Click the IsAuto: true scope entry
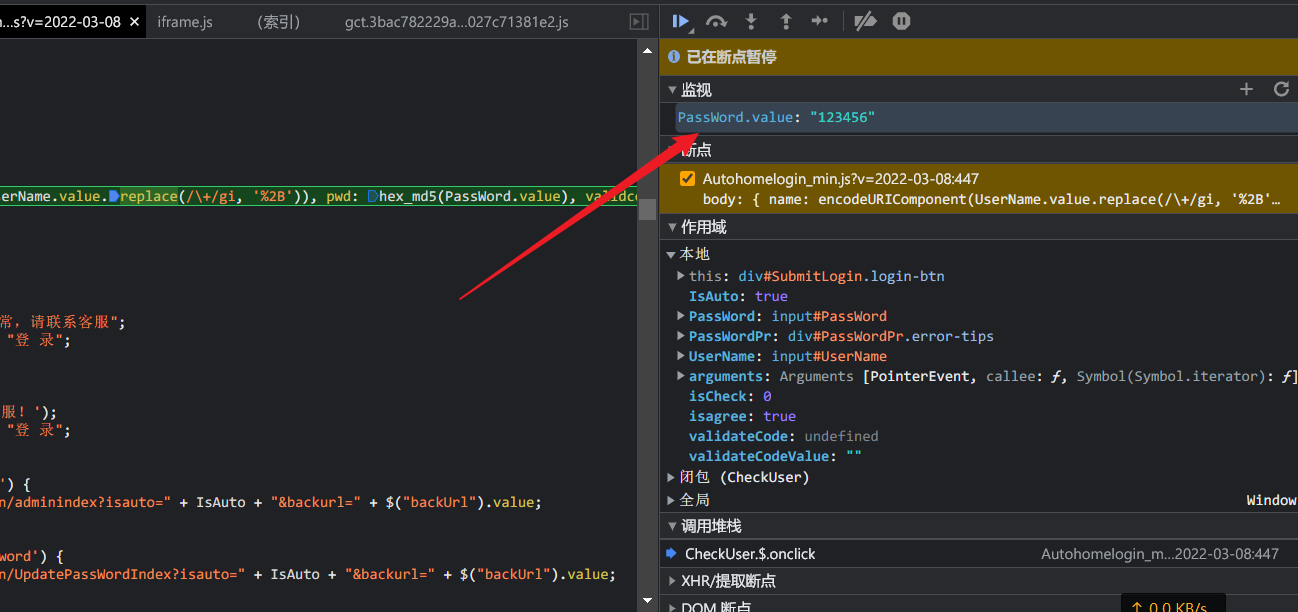This screenshot has width=1298, height=612. [x=738, y=296]
